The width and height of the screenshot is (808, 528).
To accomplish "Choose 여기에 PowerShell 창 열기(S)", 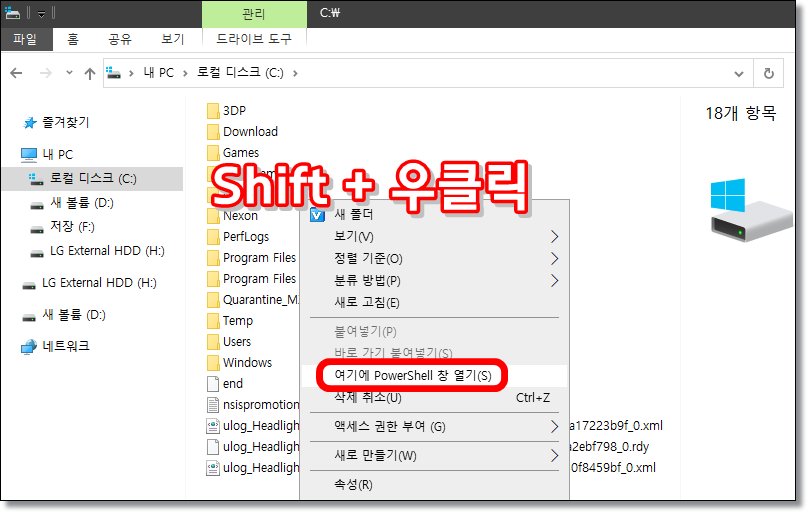I will [434, 376].
